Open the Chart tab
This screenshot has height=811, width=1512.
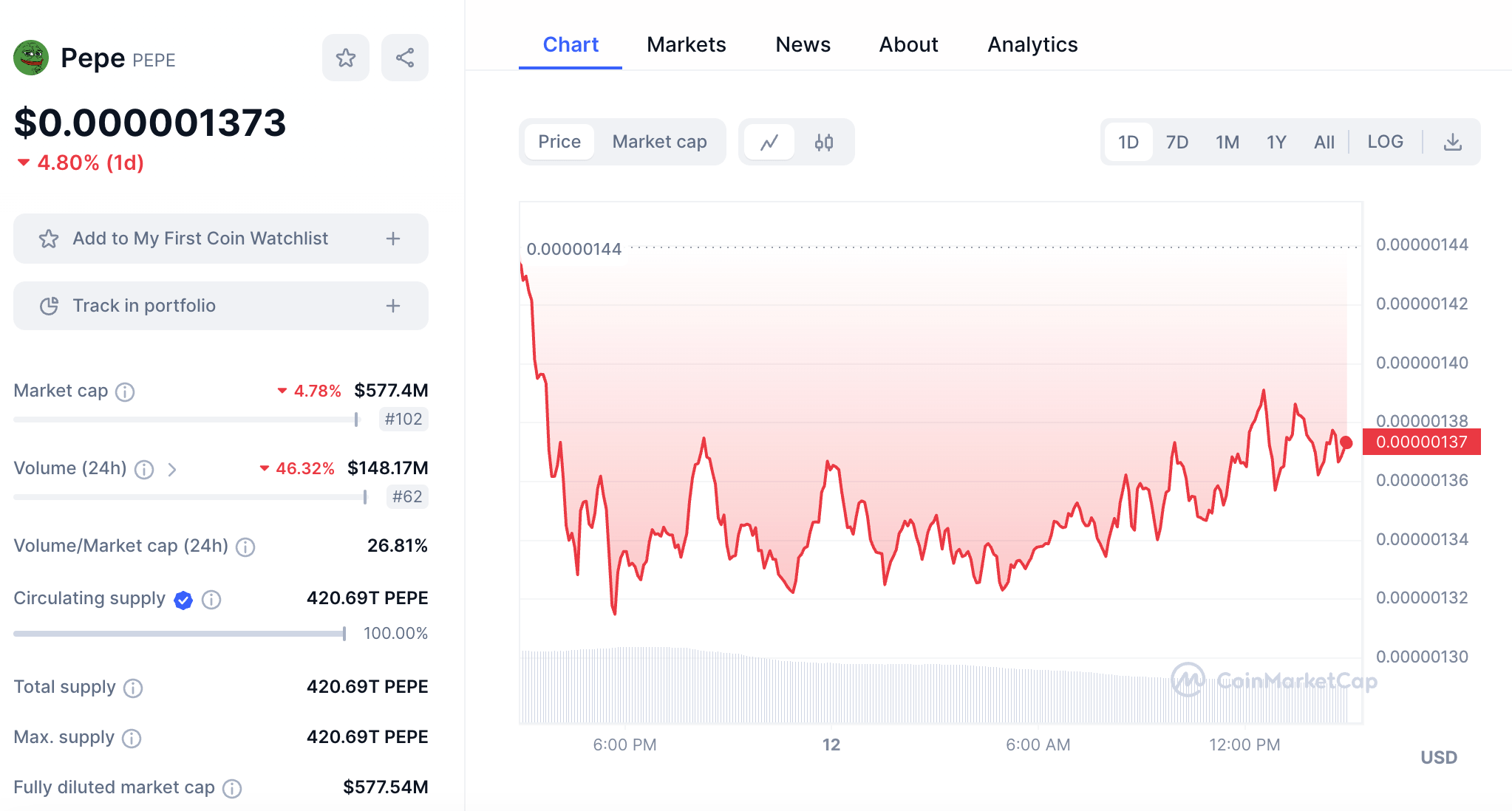click(571, 44)
